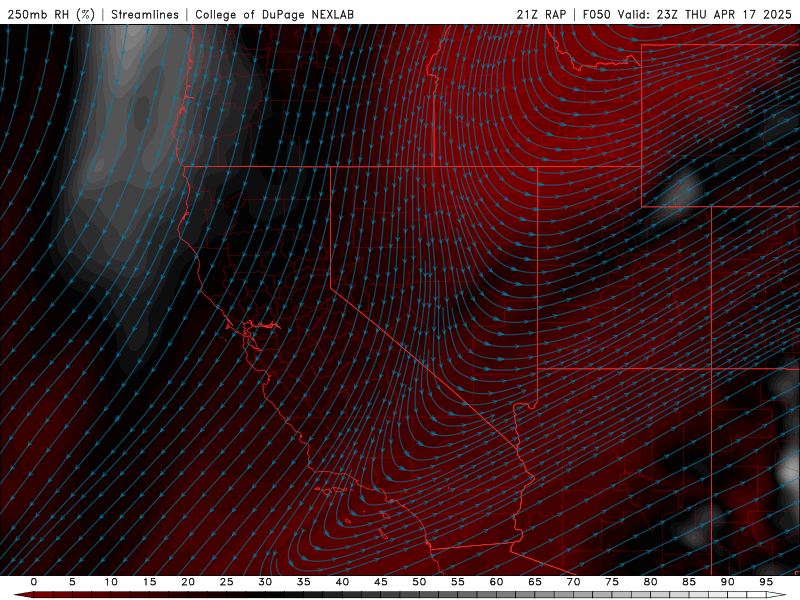Click the '85' colorbar tick label
800x600 pixels.
click(689, 582)
